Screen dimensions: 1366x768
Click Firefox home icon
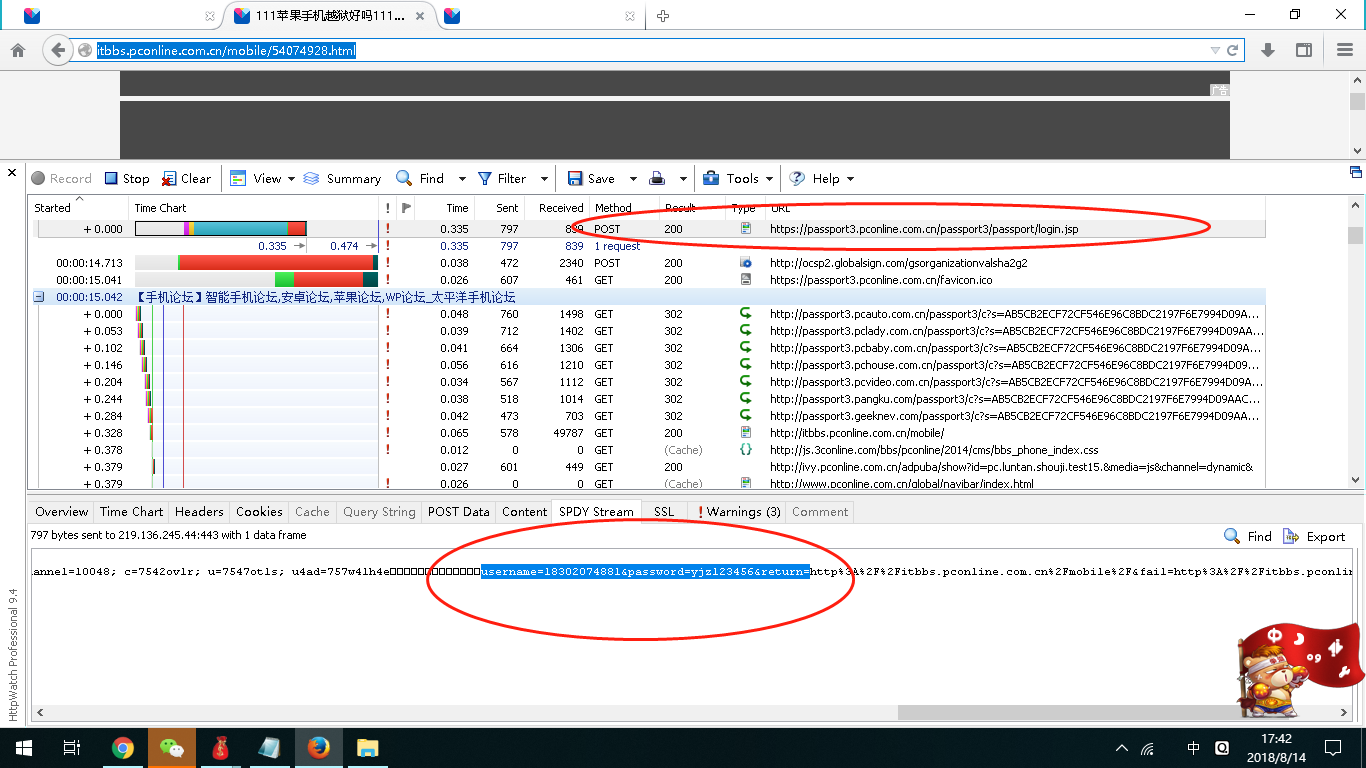pos(18,51)
